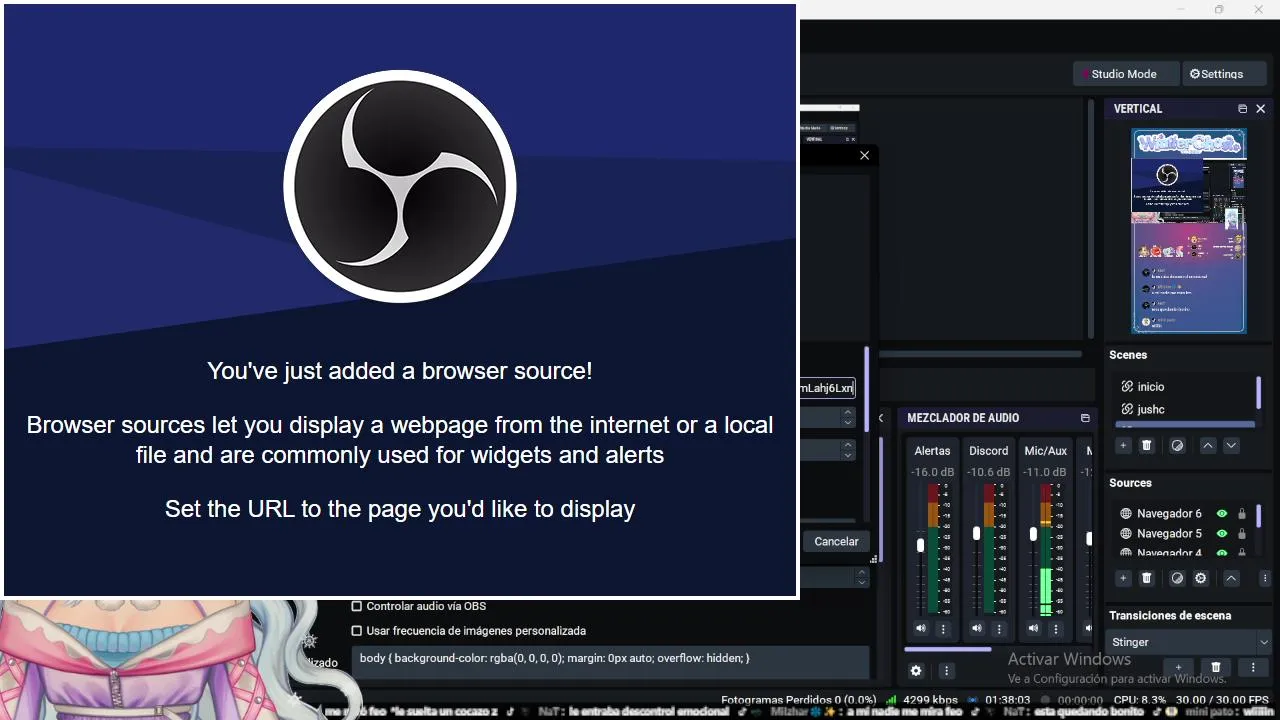Toggle the lock on Navegador 6

(x=1242, y=513)
